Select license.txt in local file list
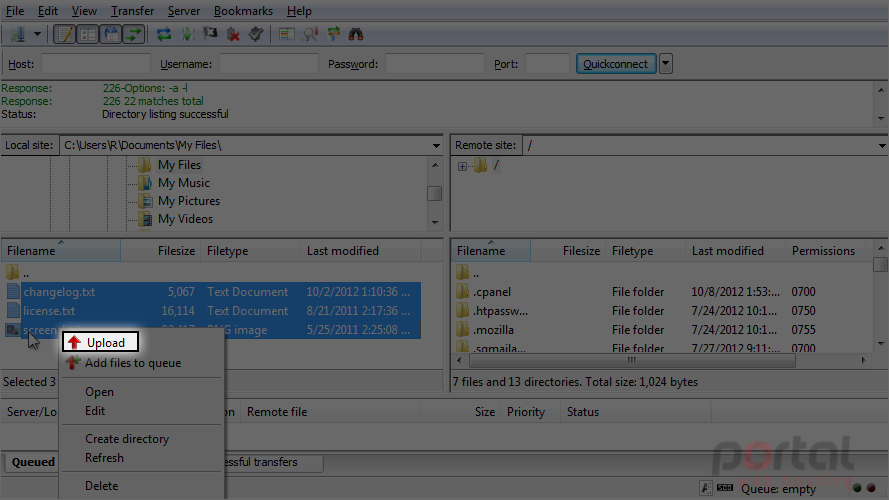 point(213,311)
